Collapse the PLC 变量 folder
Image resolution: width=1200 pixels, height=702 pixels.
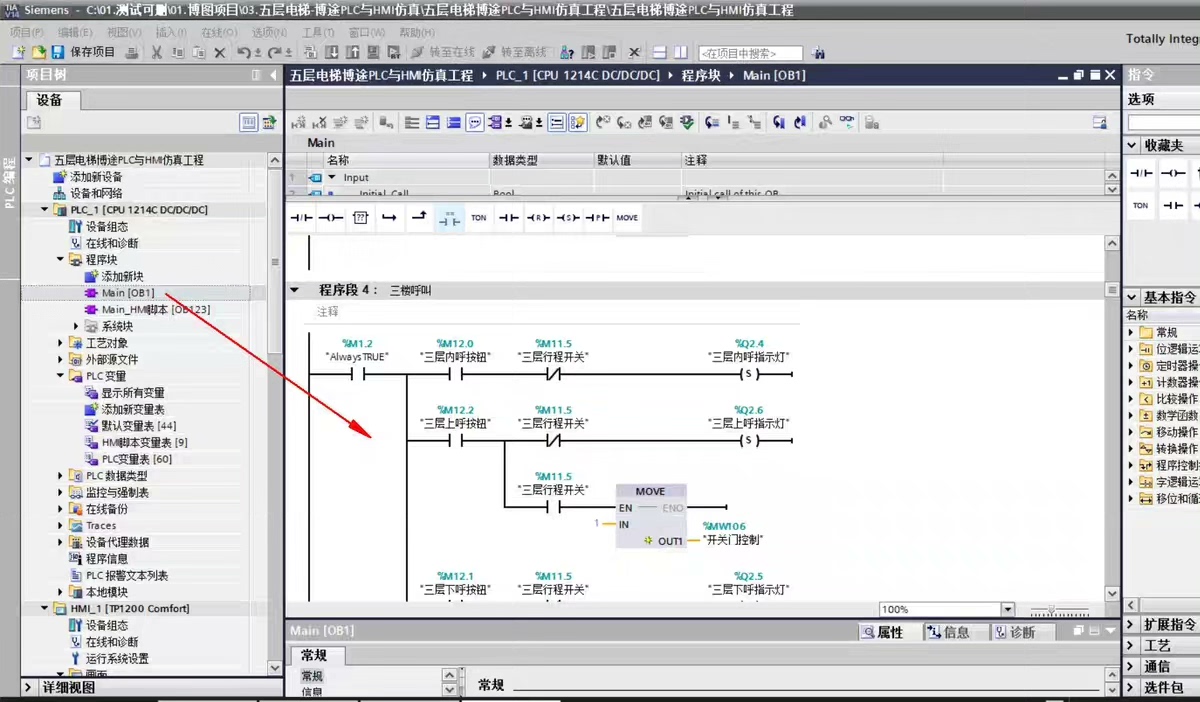coord(60,376)
